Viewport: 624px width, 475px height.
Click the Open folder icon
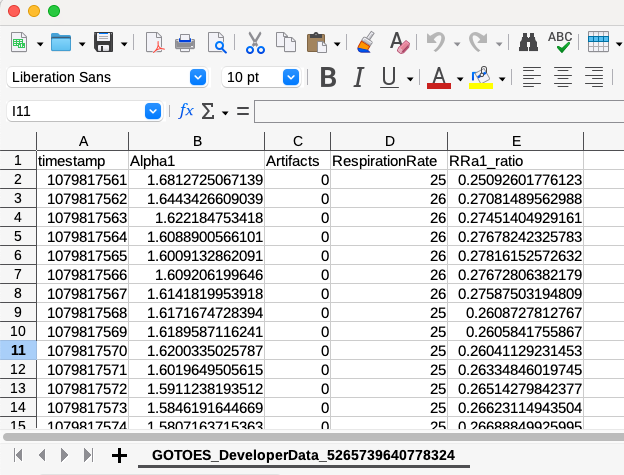point(61,42)
